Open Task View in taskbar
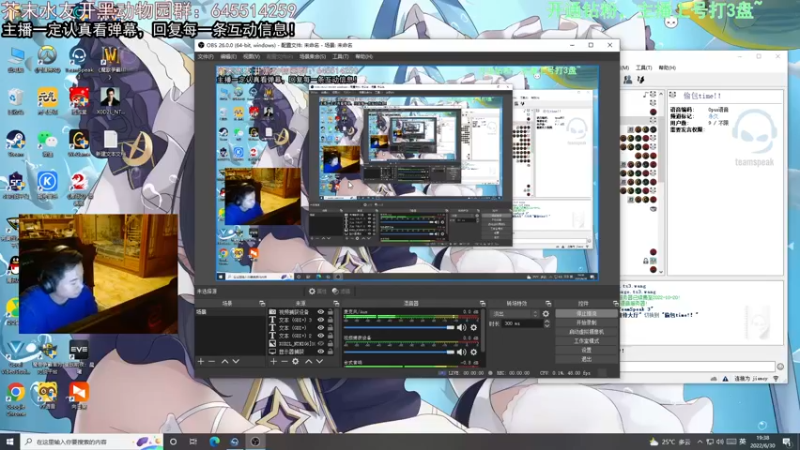The image size is (800, 450). [x=193, y=441]
